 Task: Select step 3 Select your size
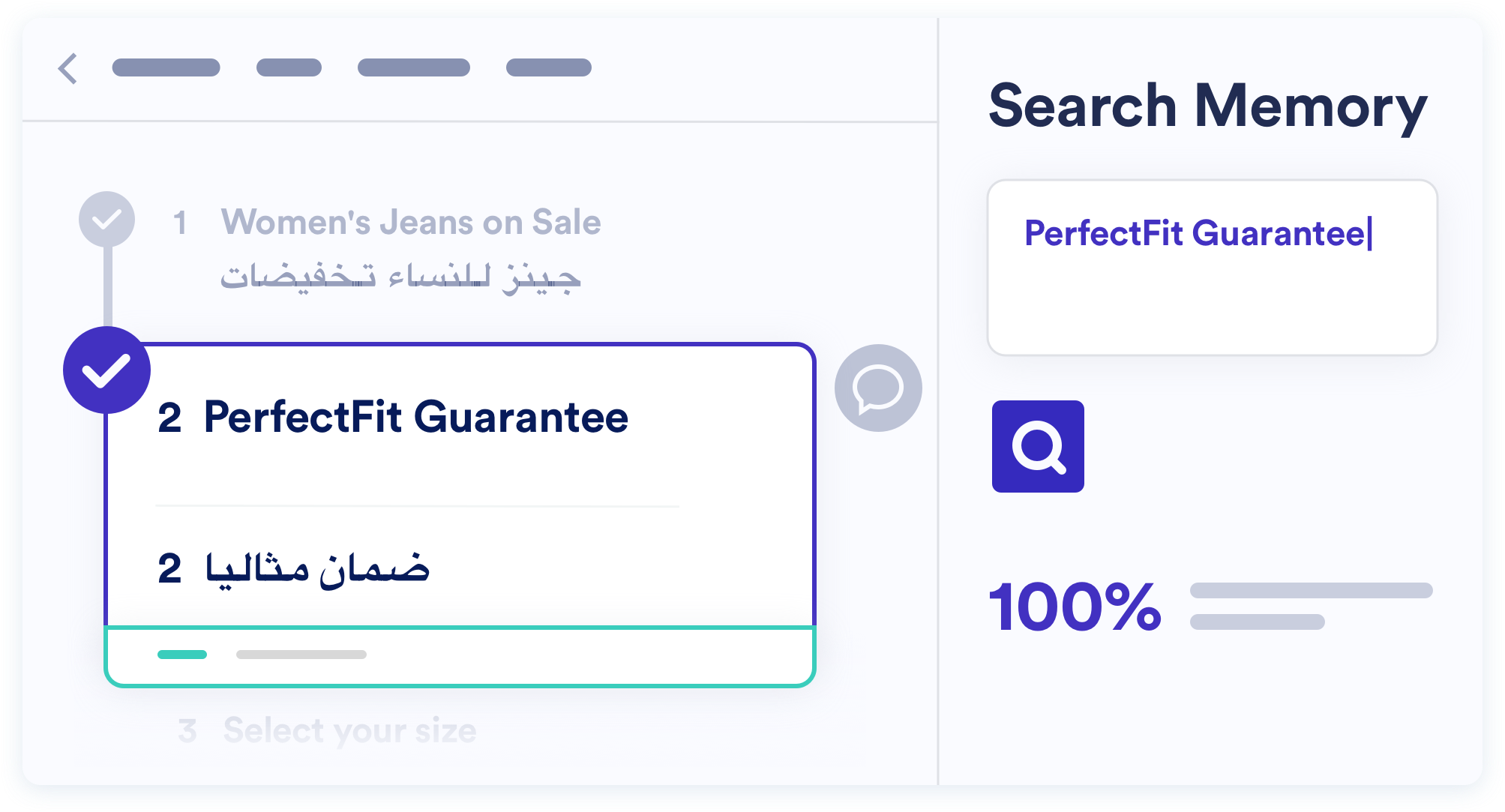pyautogui.click(x=327, y=730)
